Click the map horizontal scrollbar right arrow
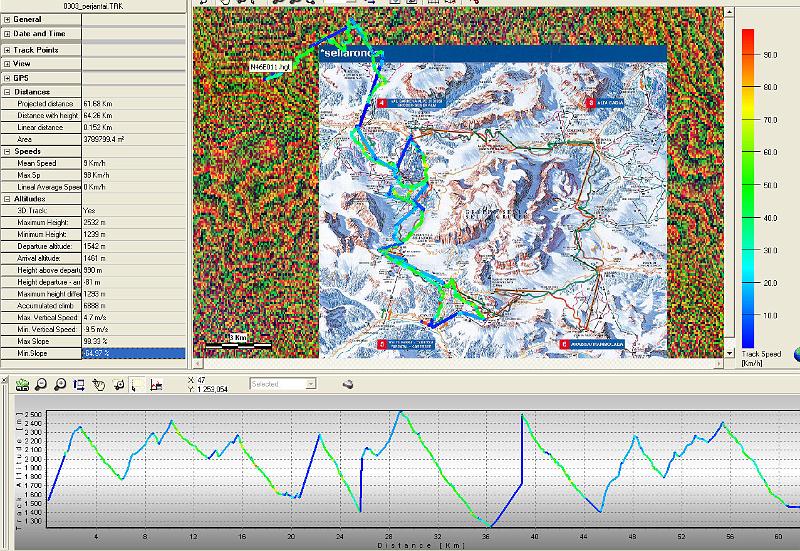This screenshot has height=551, width=800. click(x=719, y=363)
